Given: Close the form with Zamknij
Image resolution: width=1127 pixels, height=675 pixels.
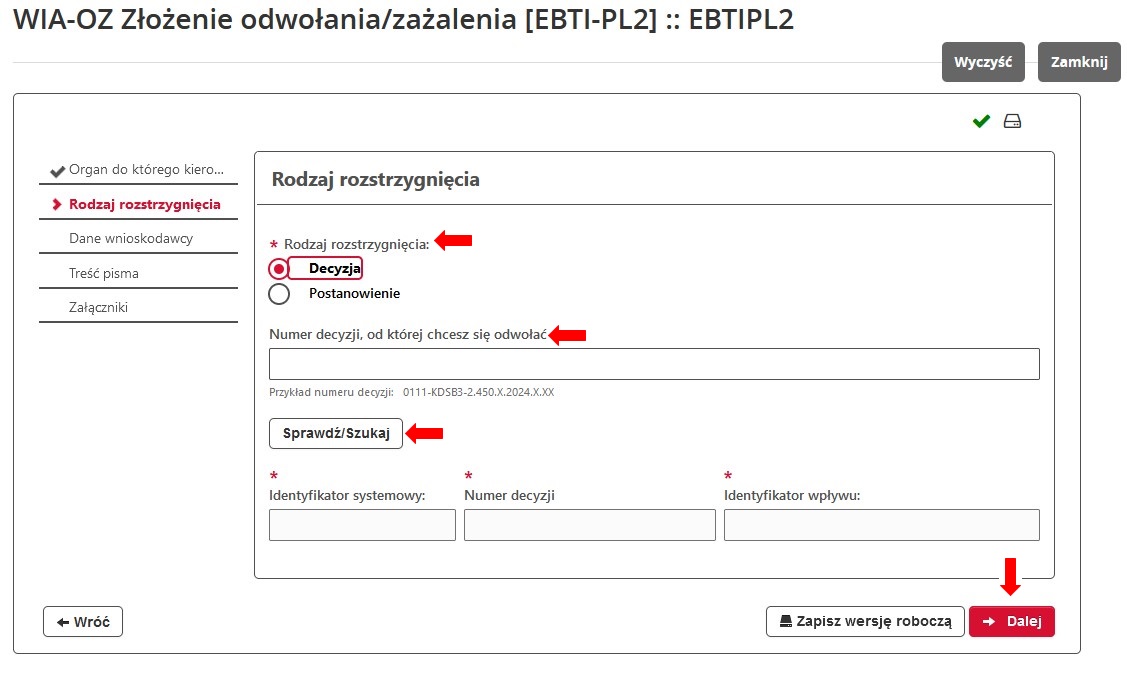Looking at the screenshot, I should click(1079, 61).
